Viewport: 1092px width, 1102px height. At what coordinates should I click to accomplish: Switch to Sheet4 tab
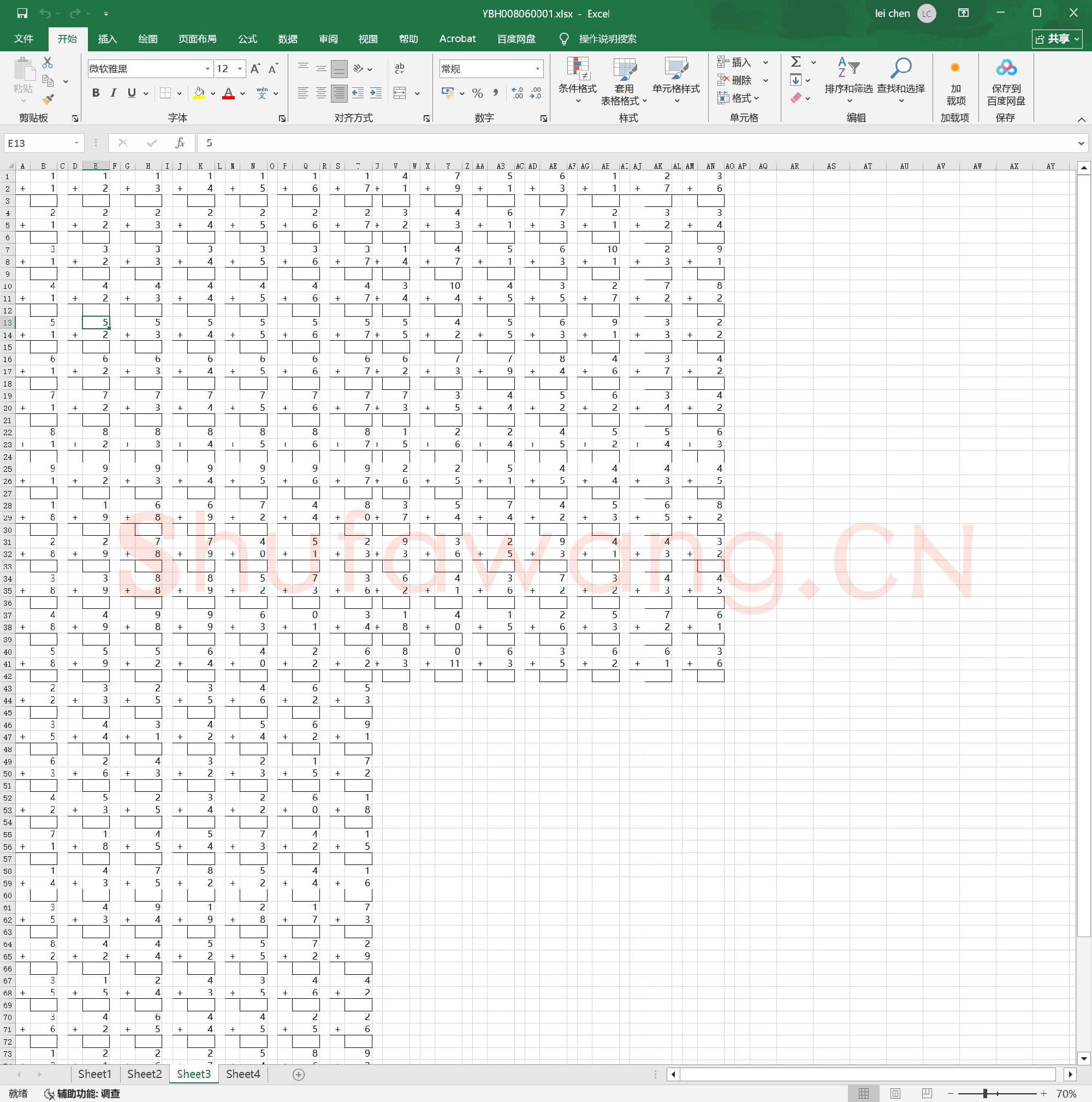tap(243, 1074)
